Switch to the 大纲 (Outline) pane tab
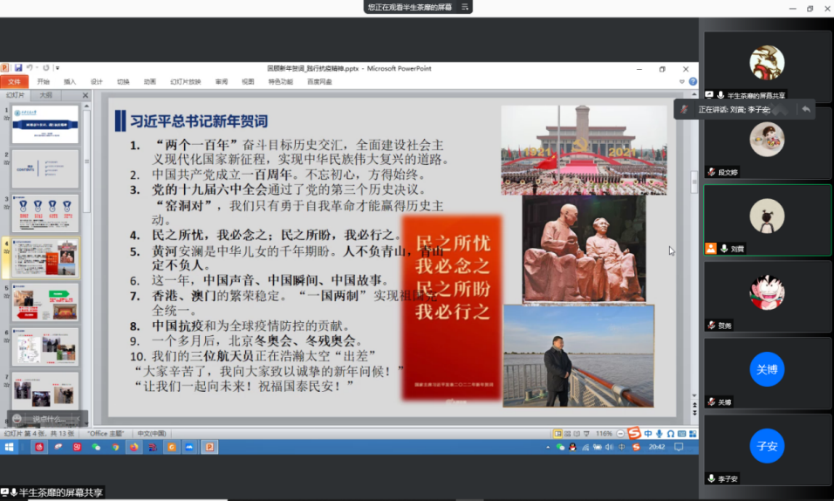The image size is (834, 502). pos(45,95)
